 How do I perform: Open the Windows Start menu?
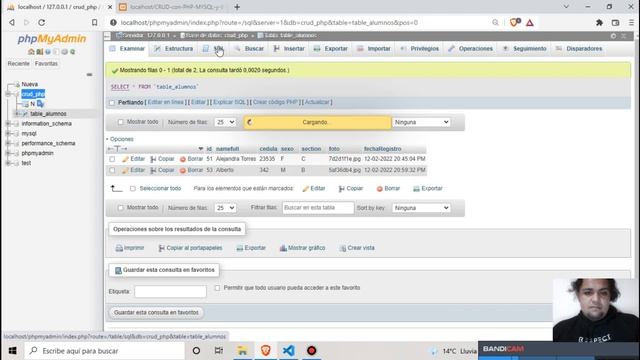(x=12, y=351)
